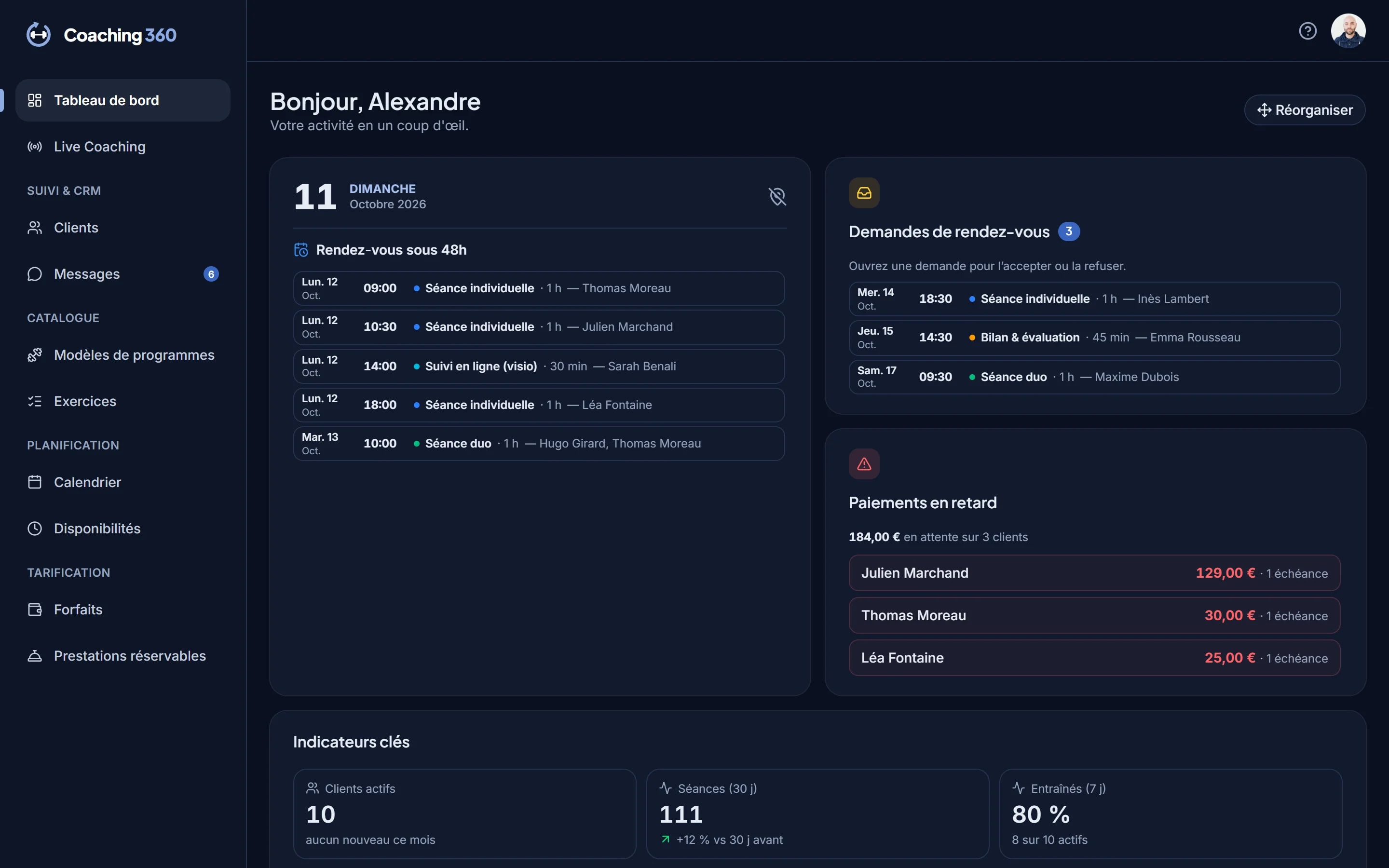Click the red warning triangle icon
Viewport: 1389px width, 868px height.
[864, 464]
